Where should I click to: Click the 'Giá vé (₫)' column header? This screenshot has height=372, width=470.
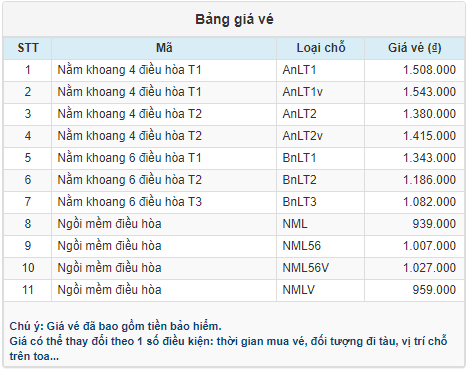pos(414,48)
